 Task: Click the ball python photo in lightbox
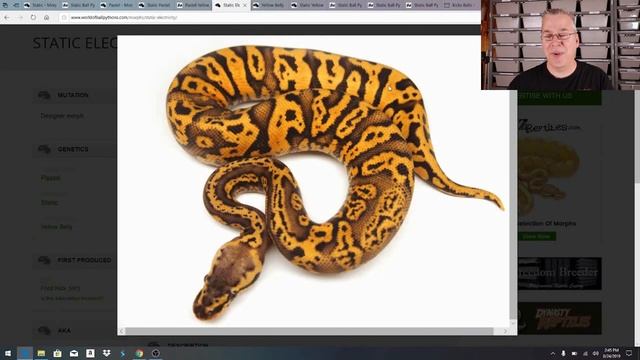point(313,182)
